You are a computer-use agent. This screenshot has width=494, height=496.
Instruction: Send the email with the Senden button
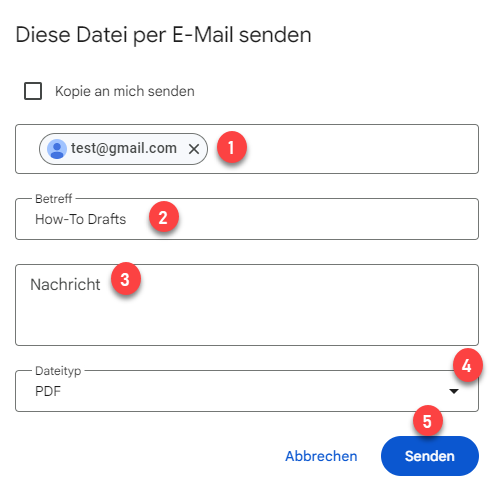click(430, 456)
